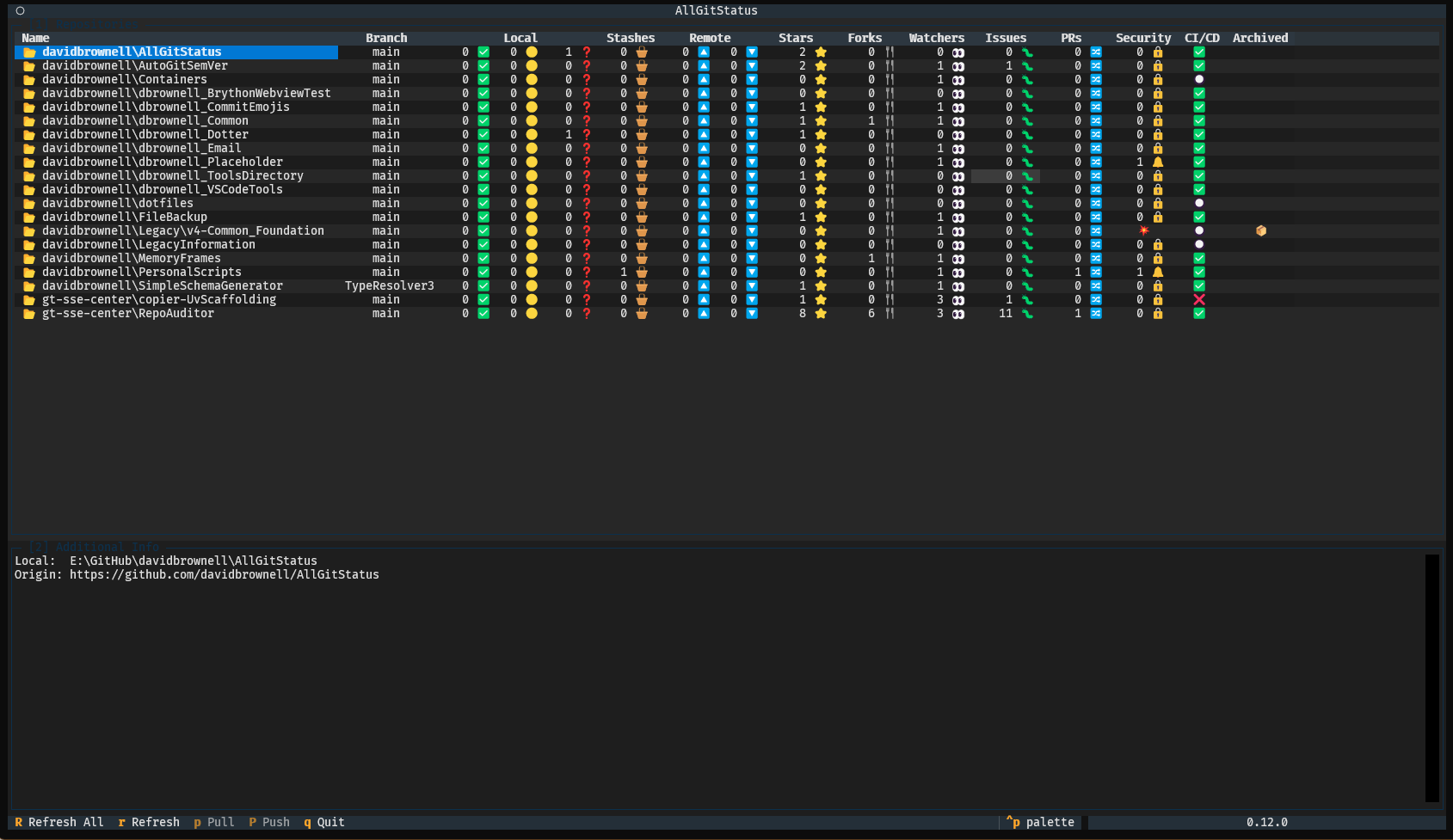
Task: Click the Stashes column header
Action: [x=631, y=39]
